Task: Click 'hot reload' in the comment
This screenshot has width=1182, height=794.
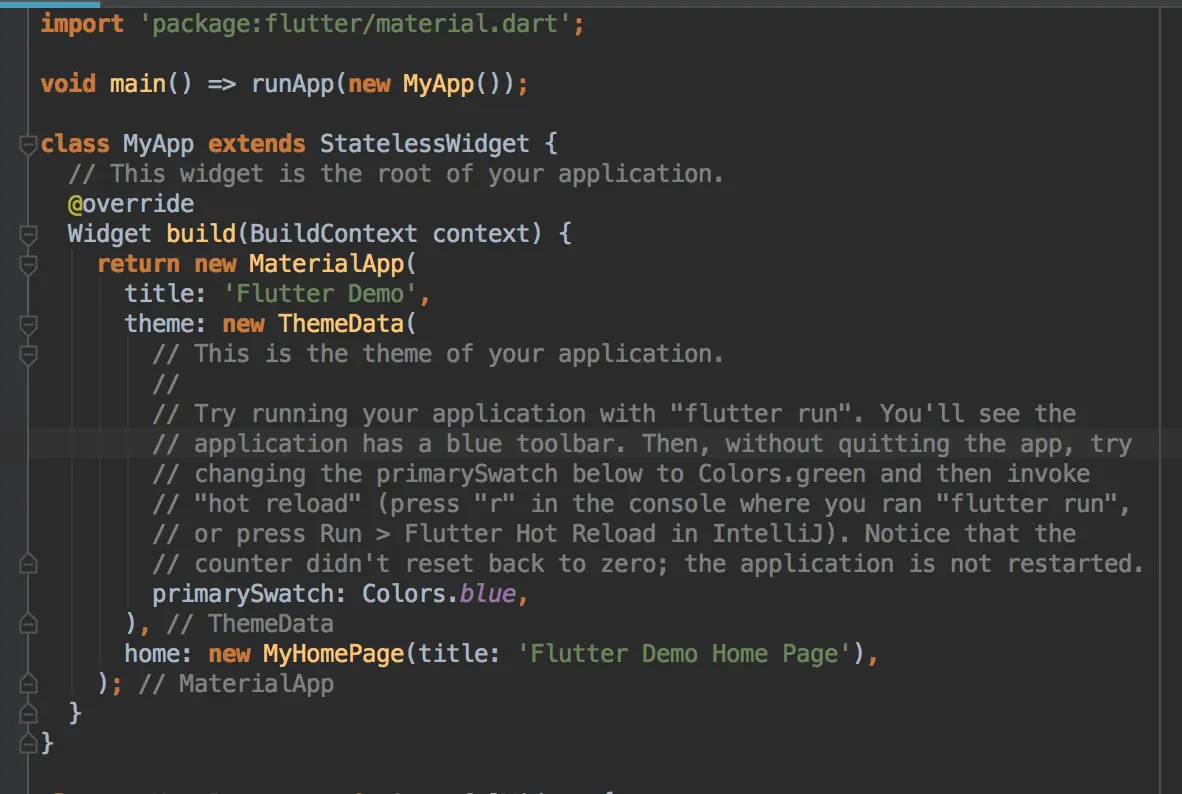Action: [x=278, y=503]
